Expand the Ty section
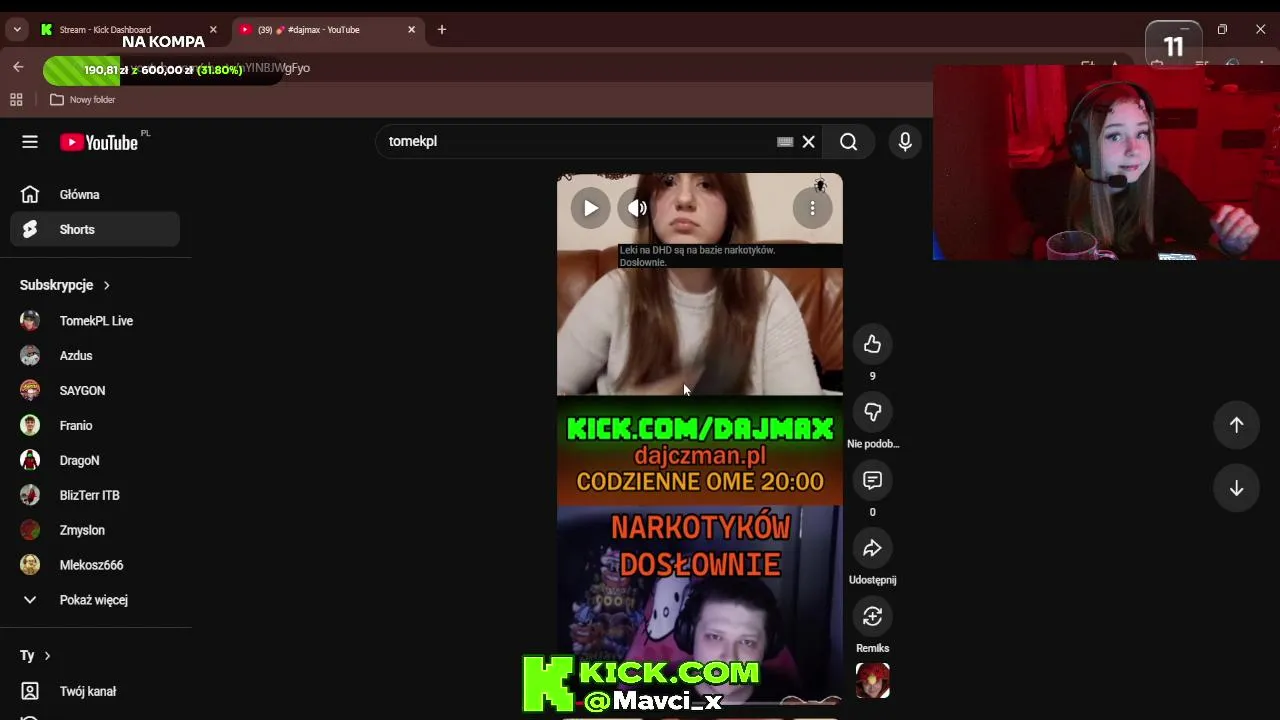Viewport: 1280px width, 720px height. coord(35,656)
